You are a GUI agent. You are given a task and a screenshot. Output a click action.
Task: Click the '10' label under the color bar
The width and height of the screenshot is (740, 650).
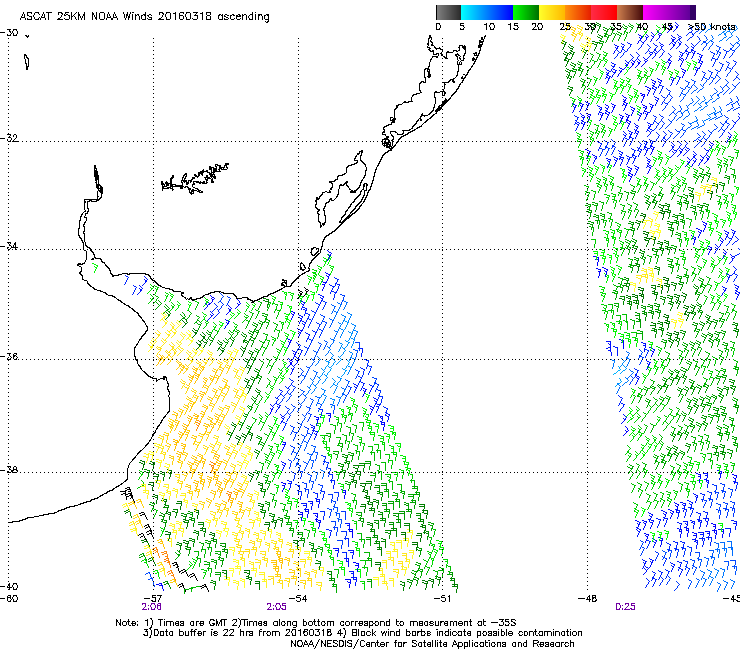489,27
